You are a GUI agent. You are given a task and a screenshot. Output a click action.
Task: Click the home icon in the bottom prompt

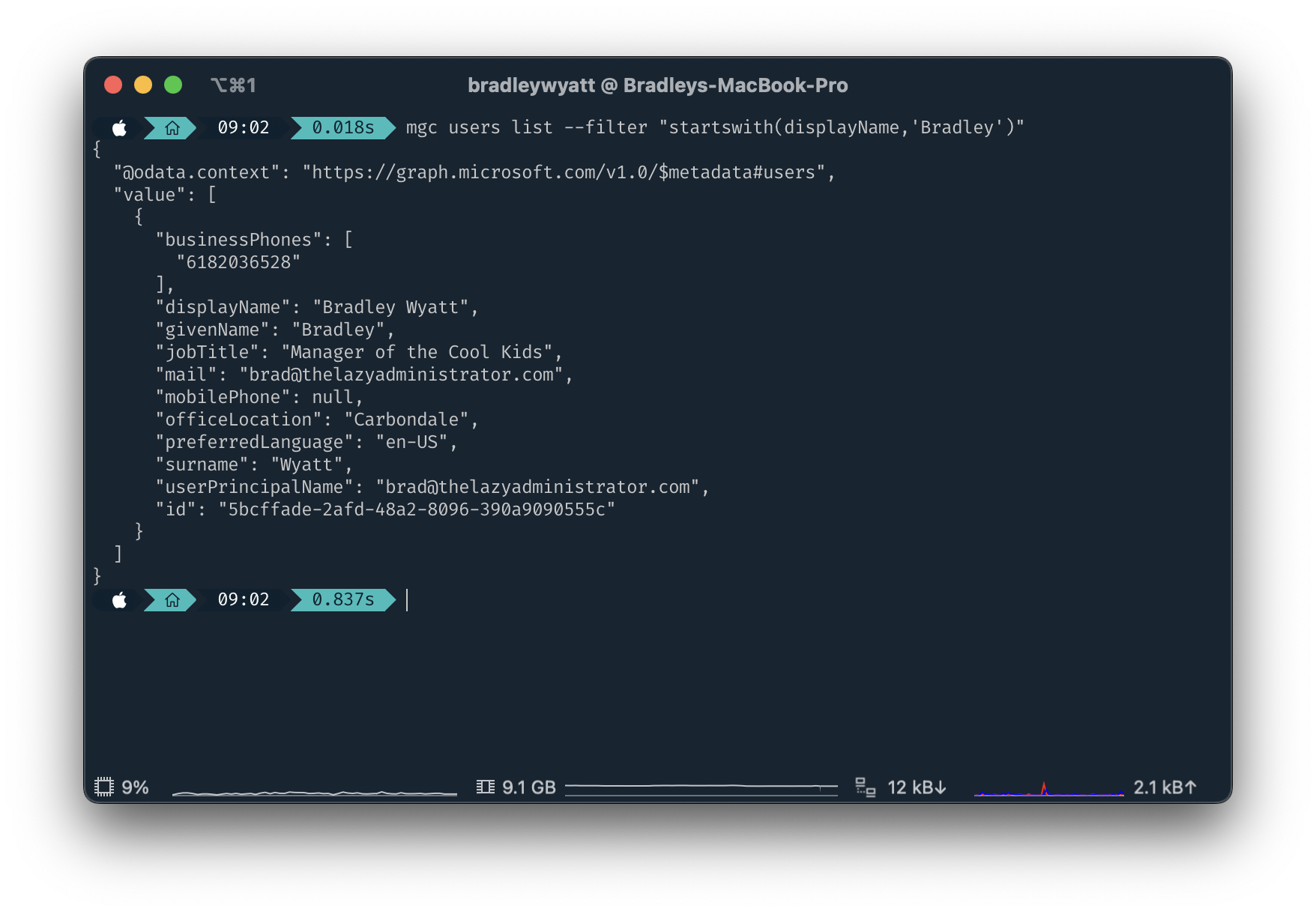pos(172,600)
